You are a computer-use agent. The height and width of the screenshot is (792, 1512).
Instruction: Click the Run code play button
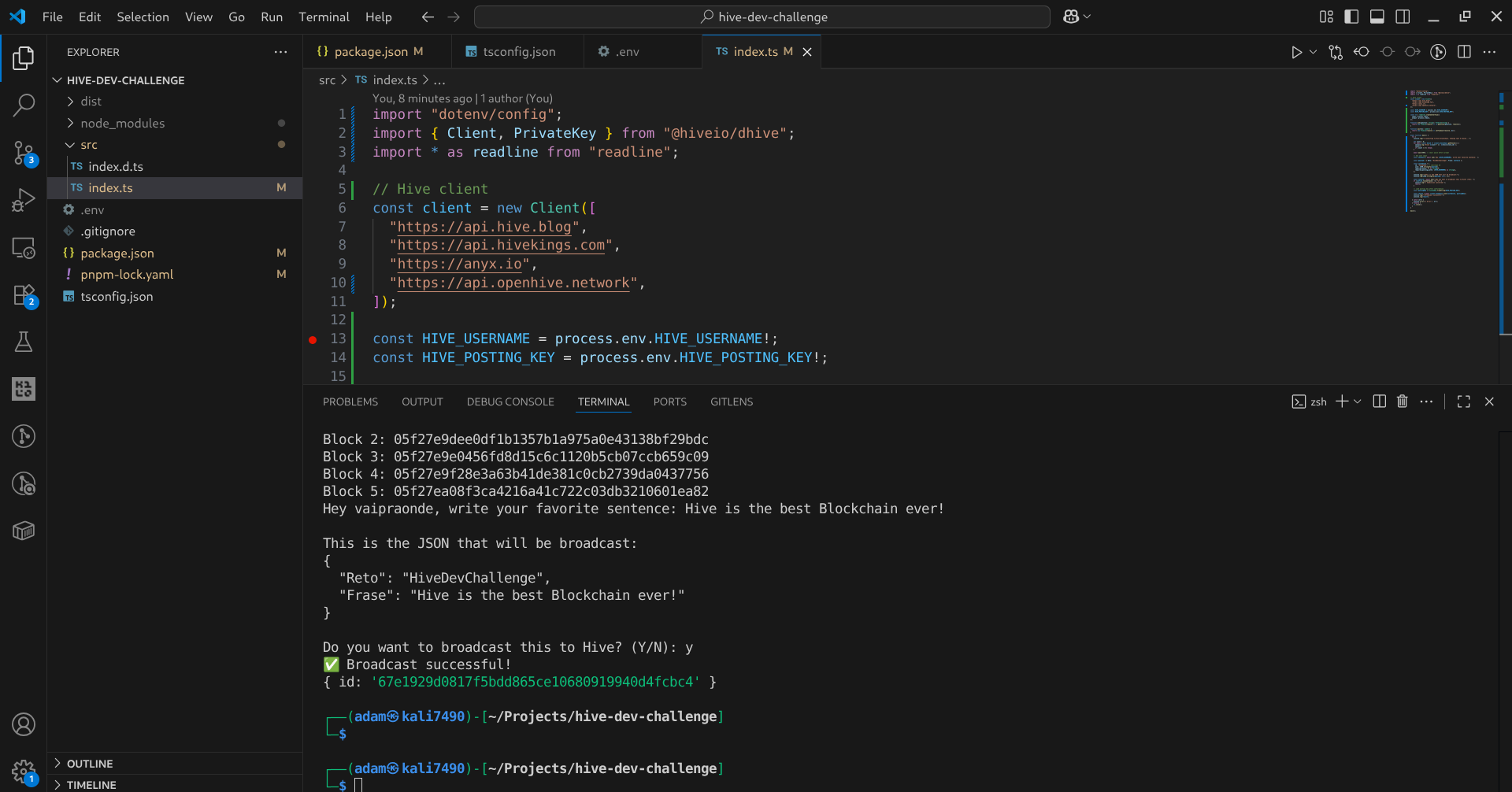tap(1295, 52)
